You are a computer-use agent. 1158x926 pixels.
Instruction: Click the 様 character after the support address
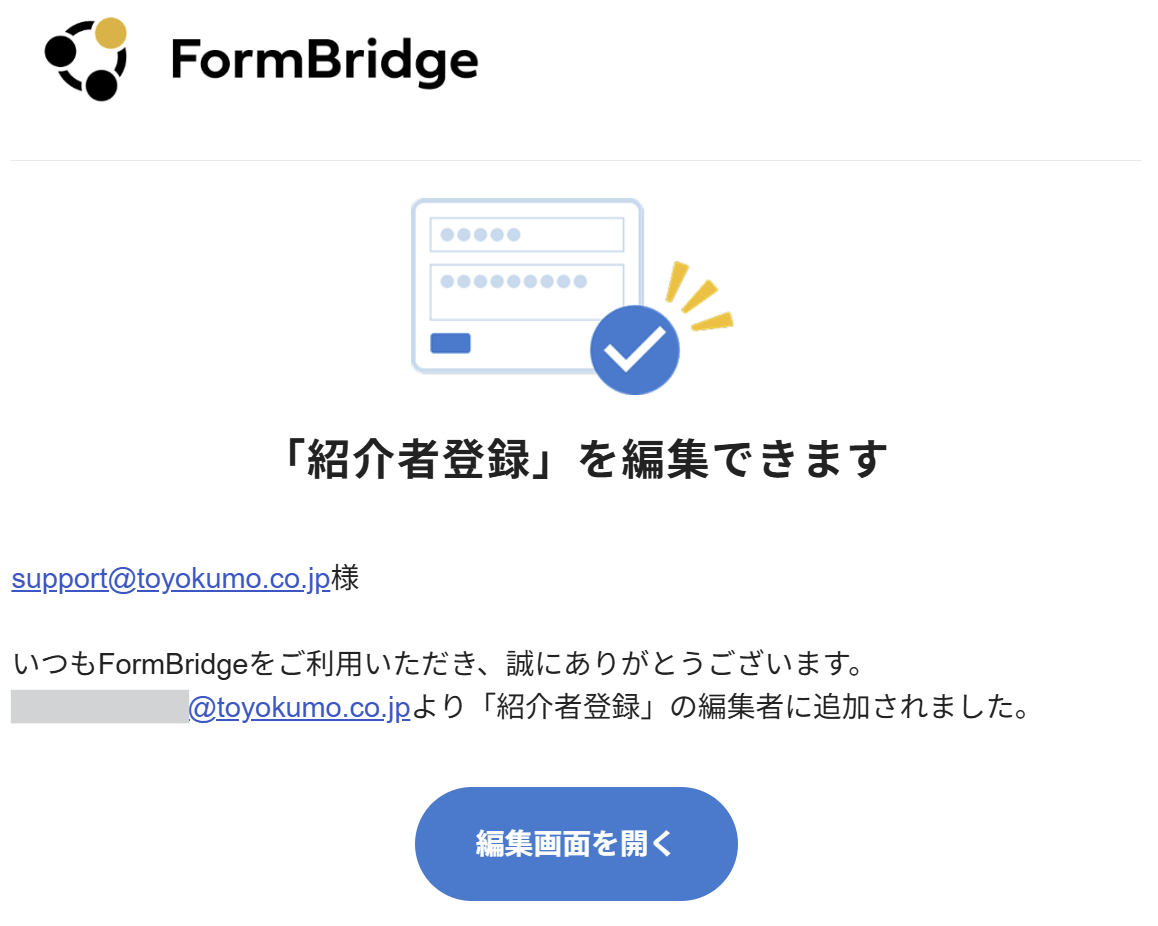point(345,580)
